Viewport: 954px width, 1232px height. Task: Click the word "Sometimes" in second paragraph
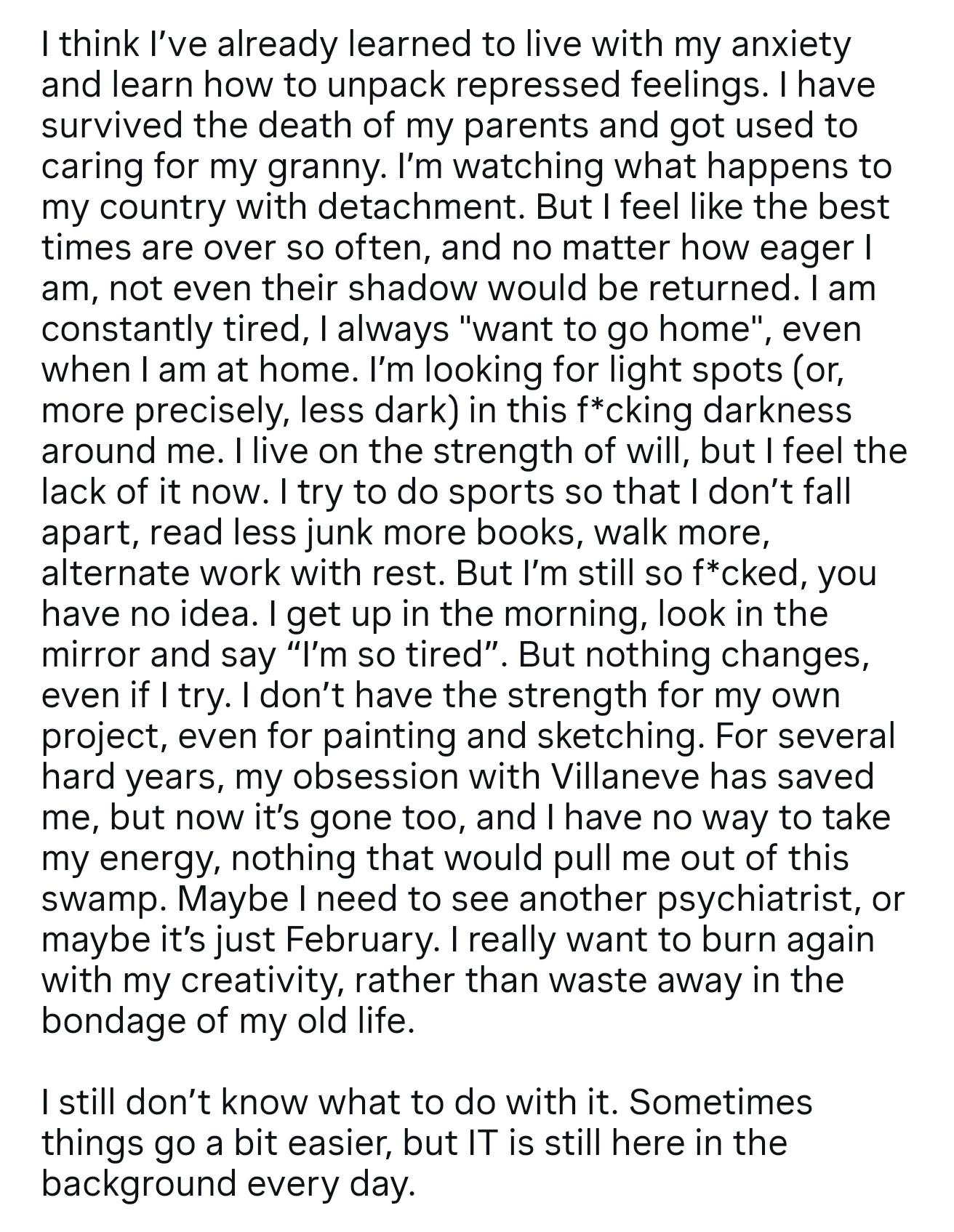pos(721,1103)
